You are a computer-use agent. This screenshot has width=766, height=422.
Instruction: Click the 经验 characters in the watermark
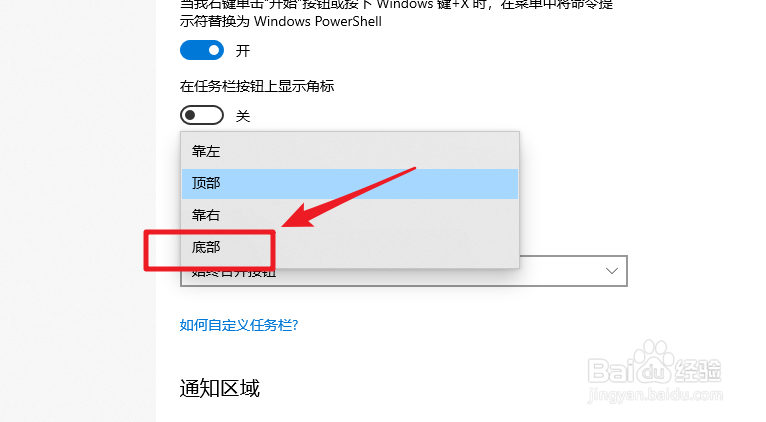(698, 371)
